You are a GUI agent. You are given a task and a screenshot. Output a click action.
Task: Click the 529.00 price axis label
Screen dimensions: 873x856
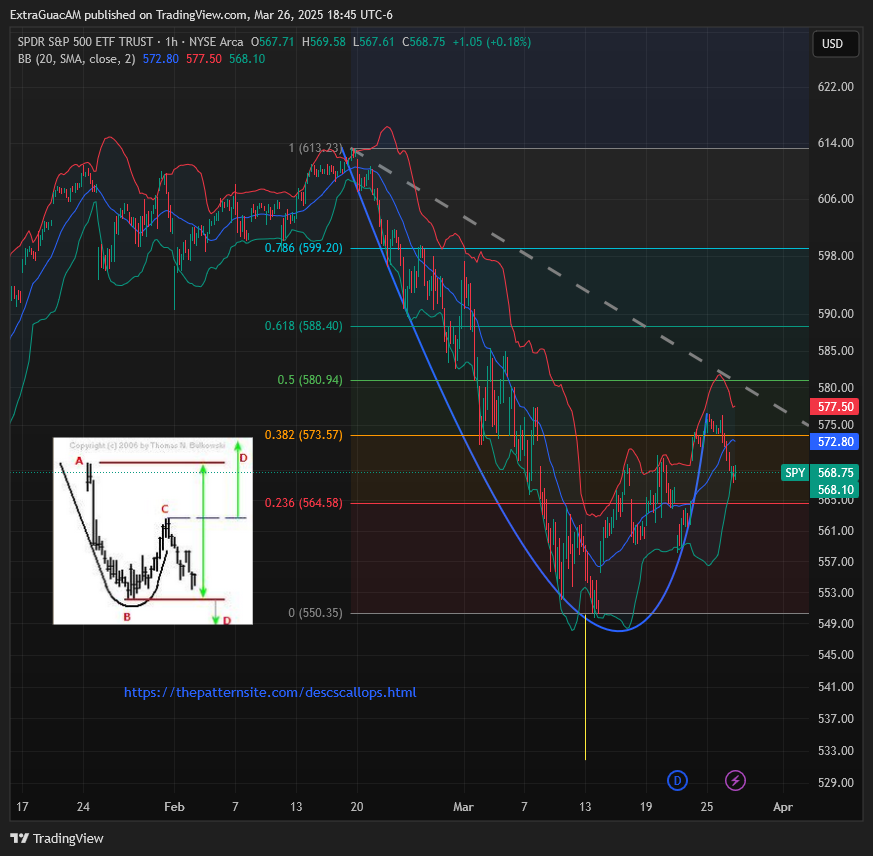835,782
